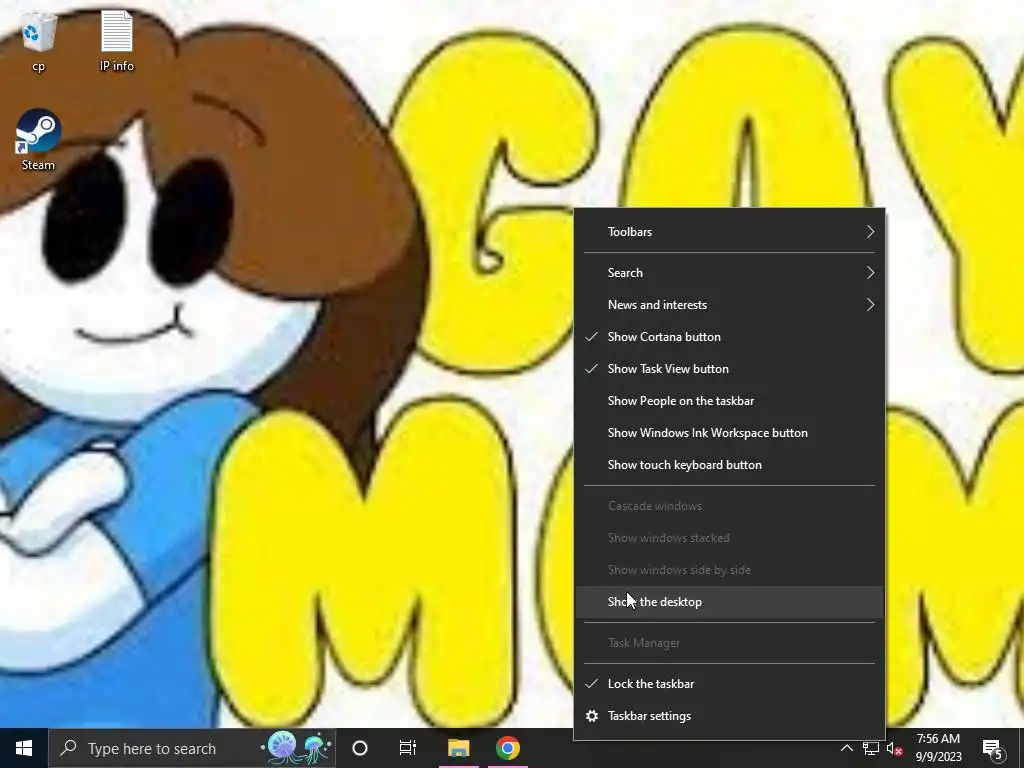Click the jellyfish search highlight image
Viewport: 1024px width, 768px height.
[x=297, y=748]
